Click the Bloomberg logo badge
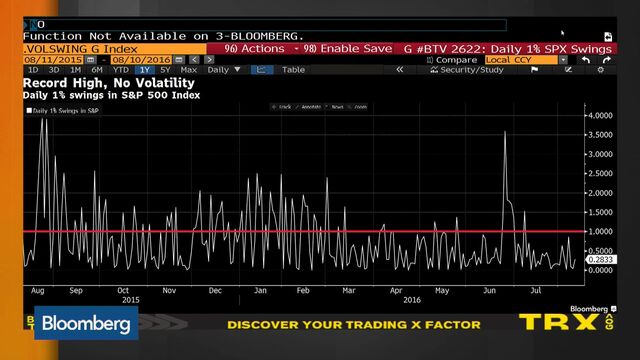The width and height of the screenshot is (640, 360). point(86,323)
